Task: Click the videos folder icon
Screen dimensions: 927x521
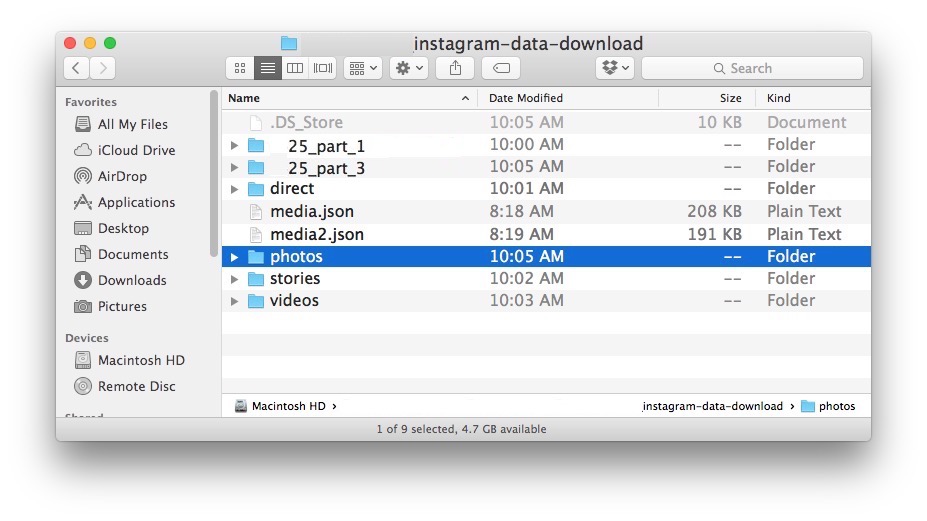Action: click(x=256, y=301)
